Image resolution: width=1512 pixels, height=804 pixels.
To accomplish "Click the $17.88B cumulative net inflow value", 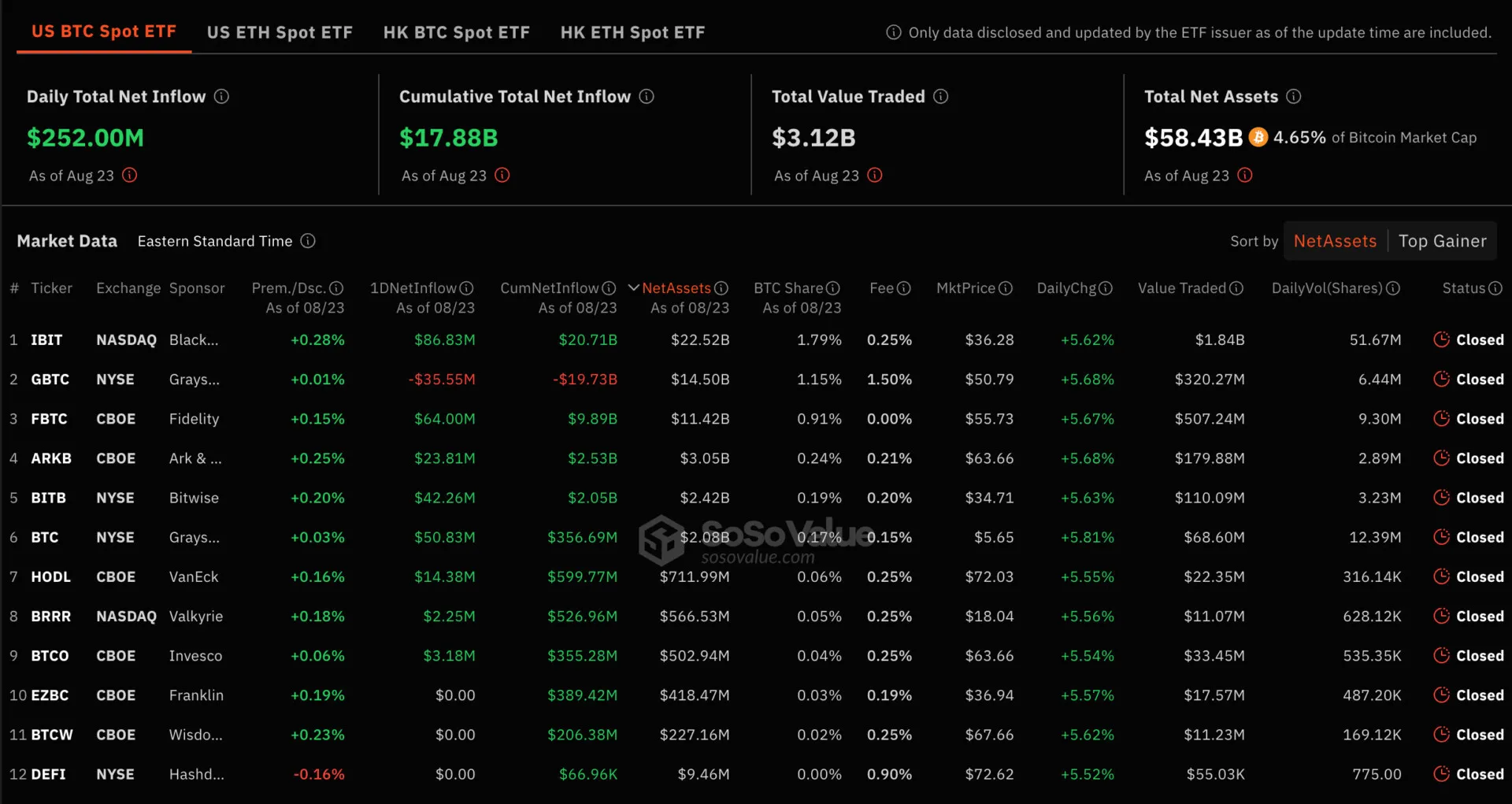I will [x=449, y=138].
